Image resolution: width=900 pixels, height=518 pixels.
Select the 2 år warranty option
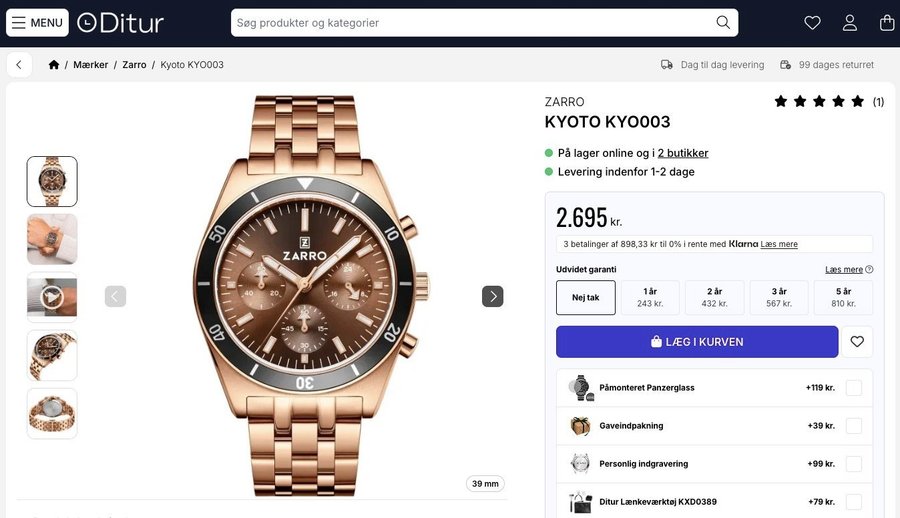tap(714, 297)
